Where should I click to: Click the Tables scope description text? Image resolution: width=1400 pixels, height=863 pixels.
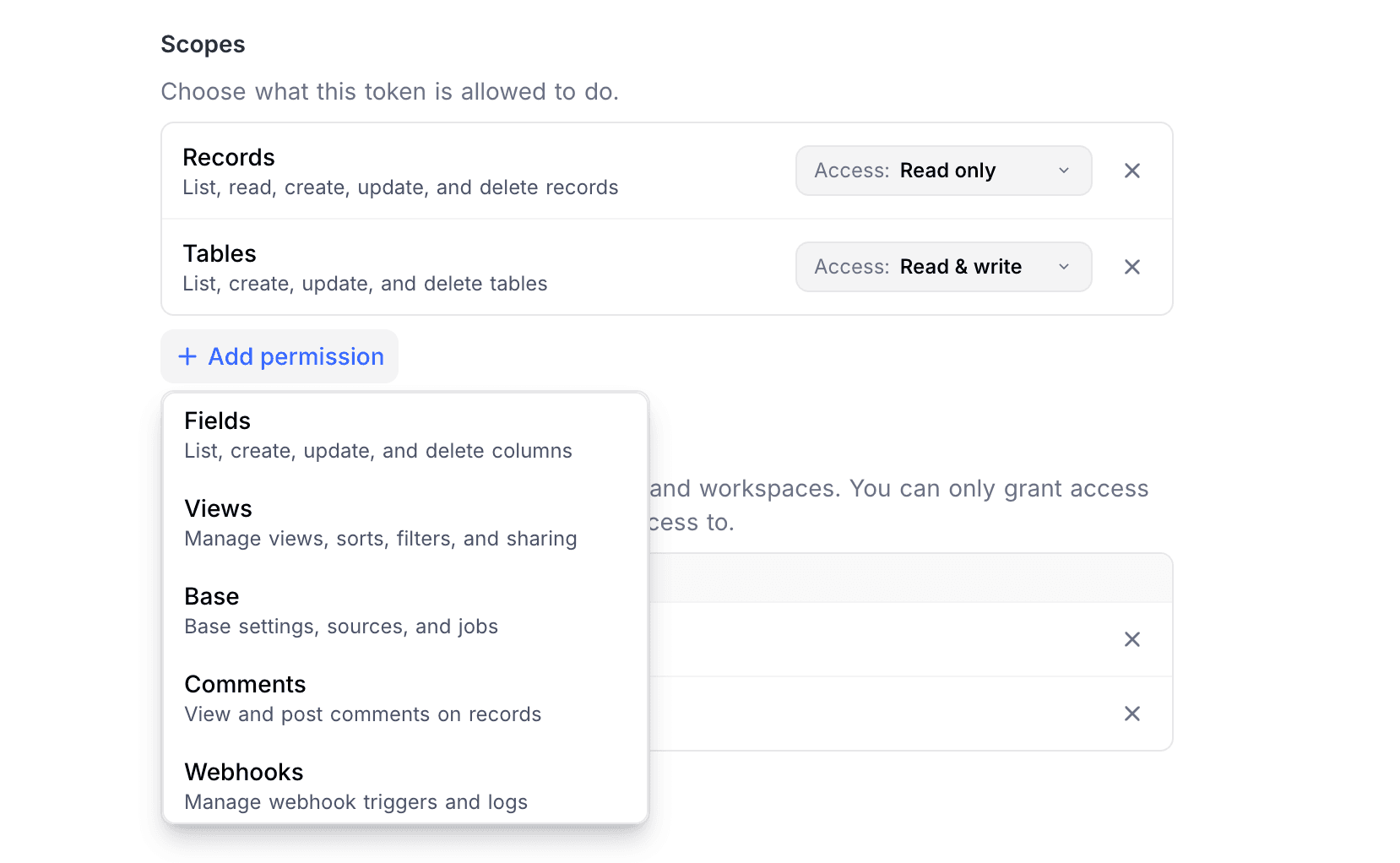pyautogui.click(x=365, y=284)
